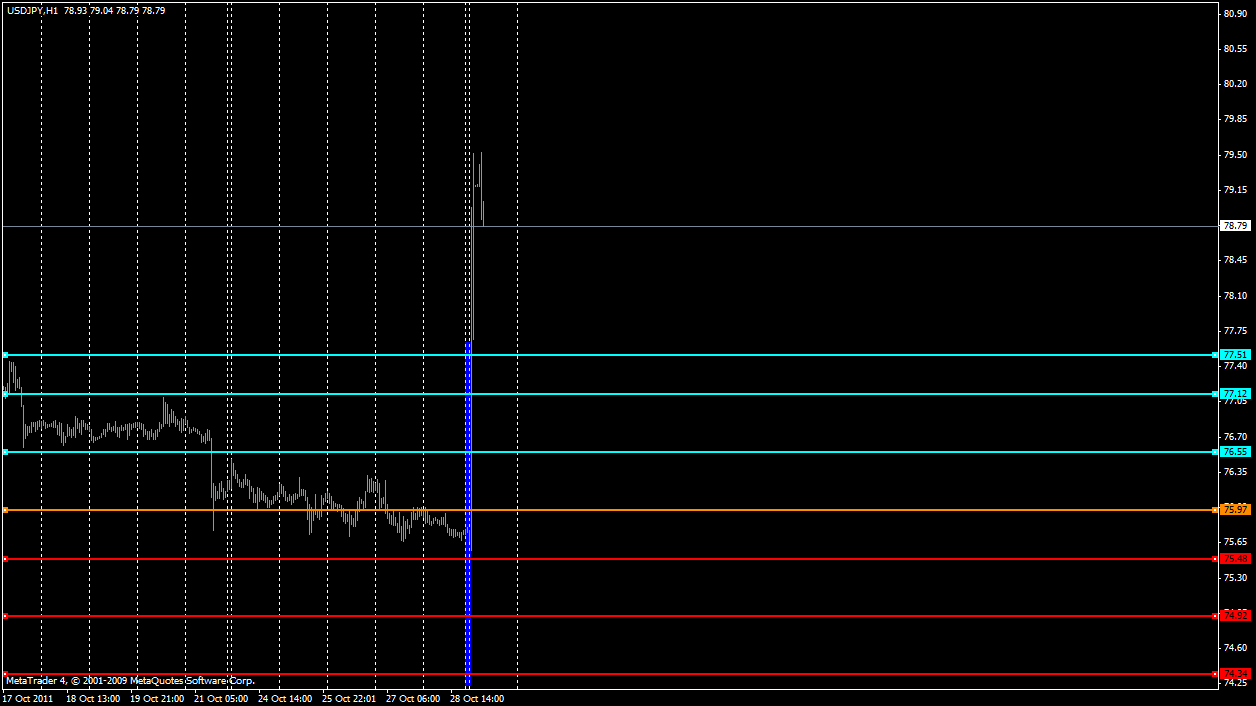
Task: Click the 28 Oct 14:00 time label
Action: point(477,699)
